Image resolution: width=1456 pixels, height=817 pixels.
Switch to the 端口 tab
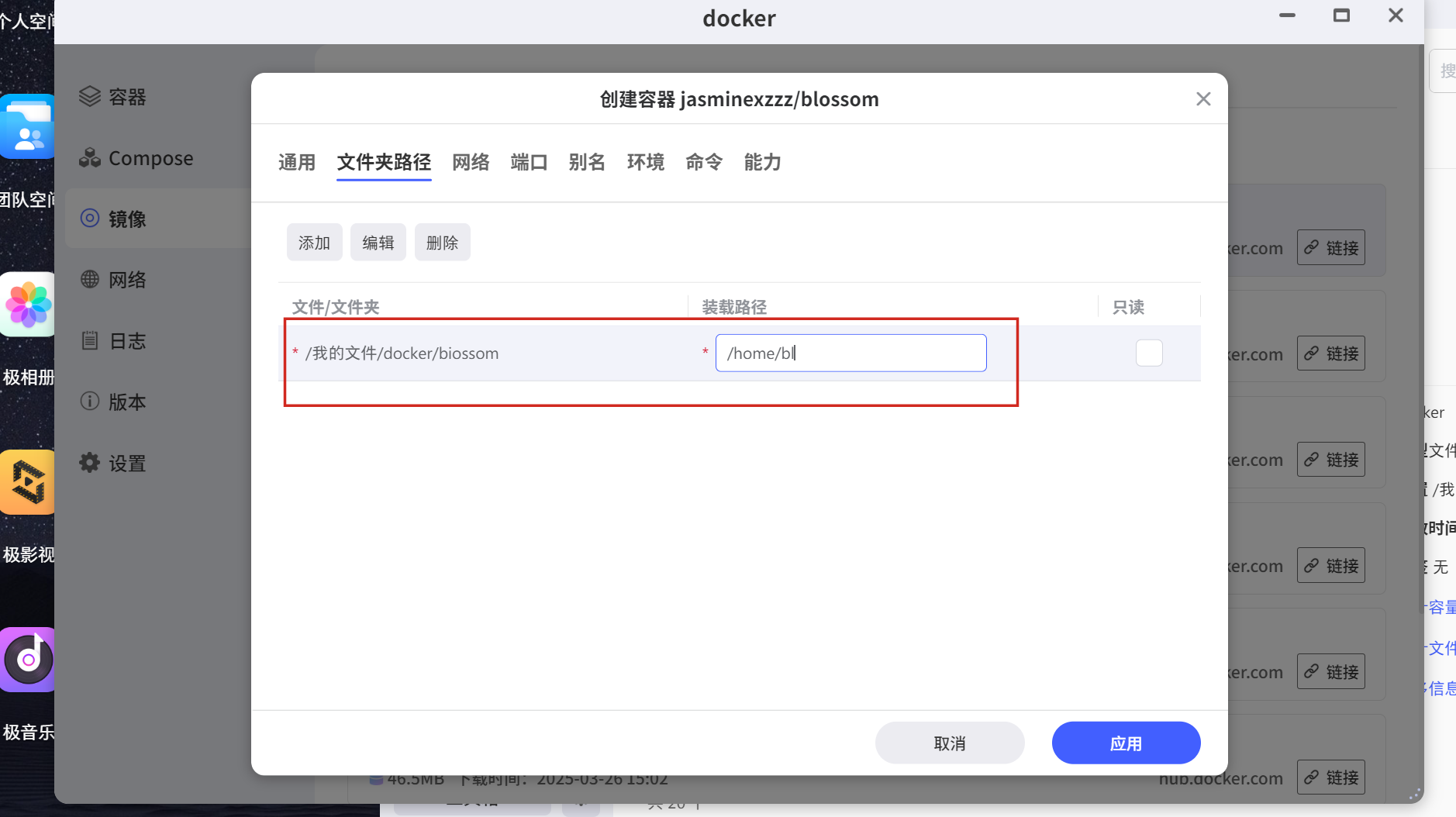tap(529, 162)
